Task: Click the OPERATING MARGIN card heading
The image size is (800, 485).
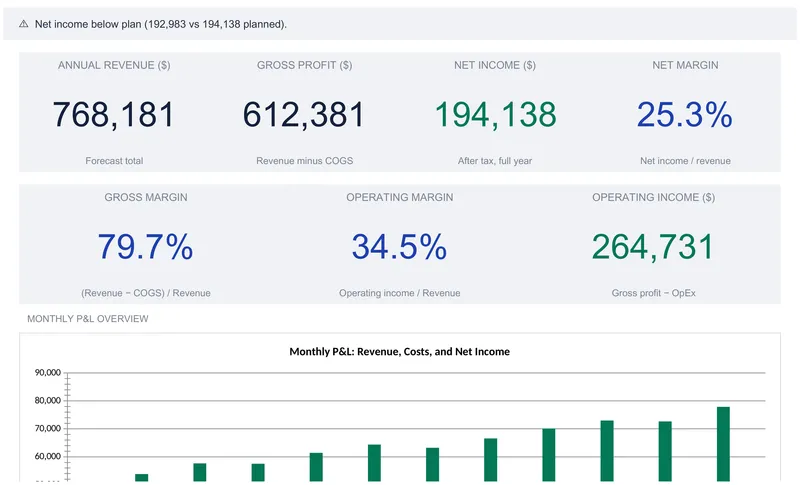Action: (x=399, y=197)
